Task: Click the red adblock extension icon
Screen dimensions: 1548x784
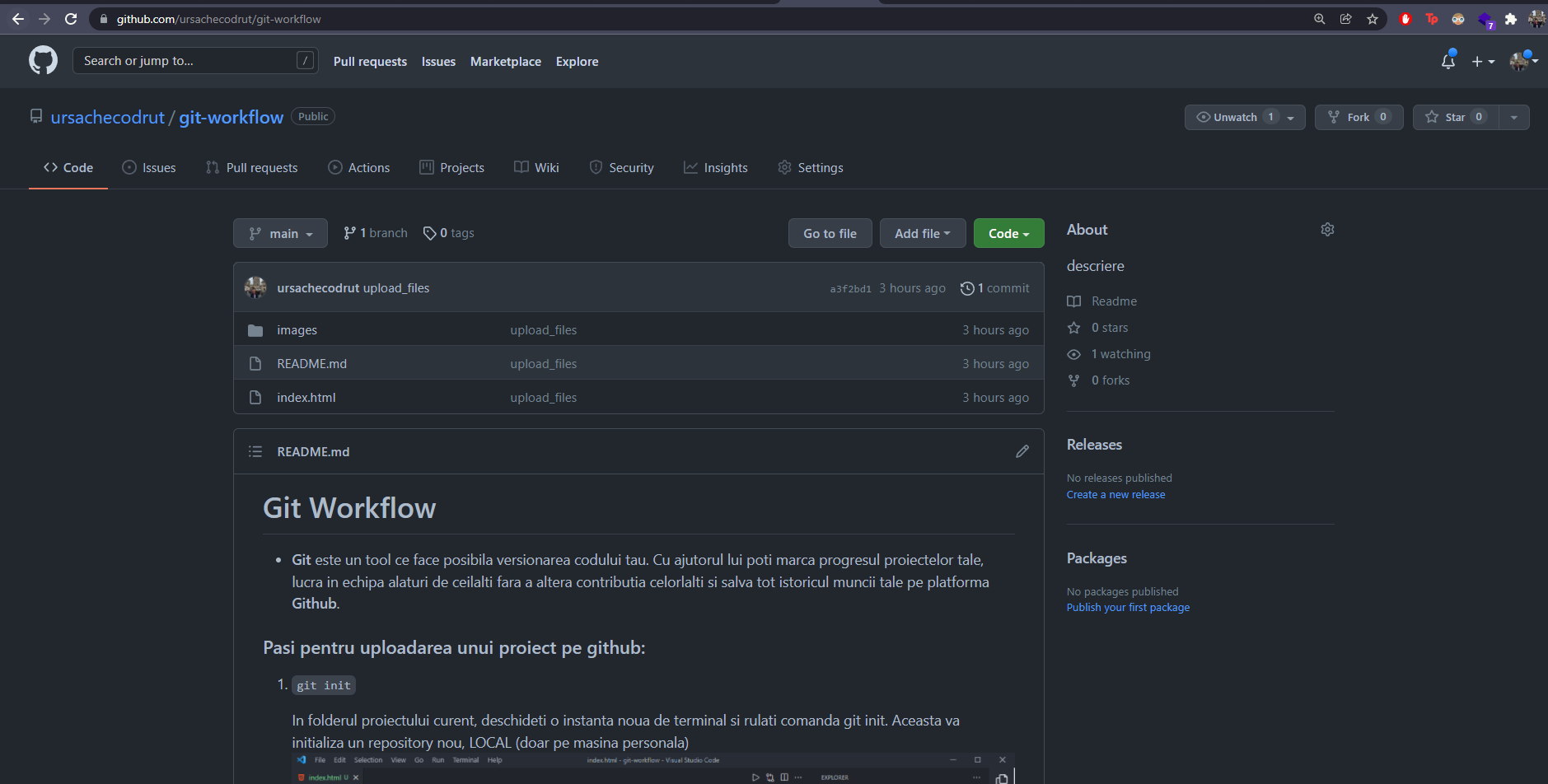Action: point(1405,19)
